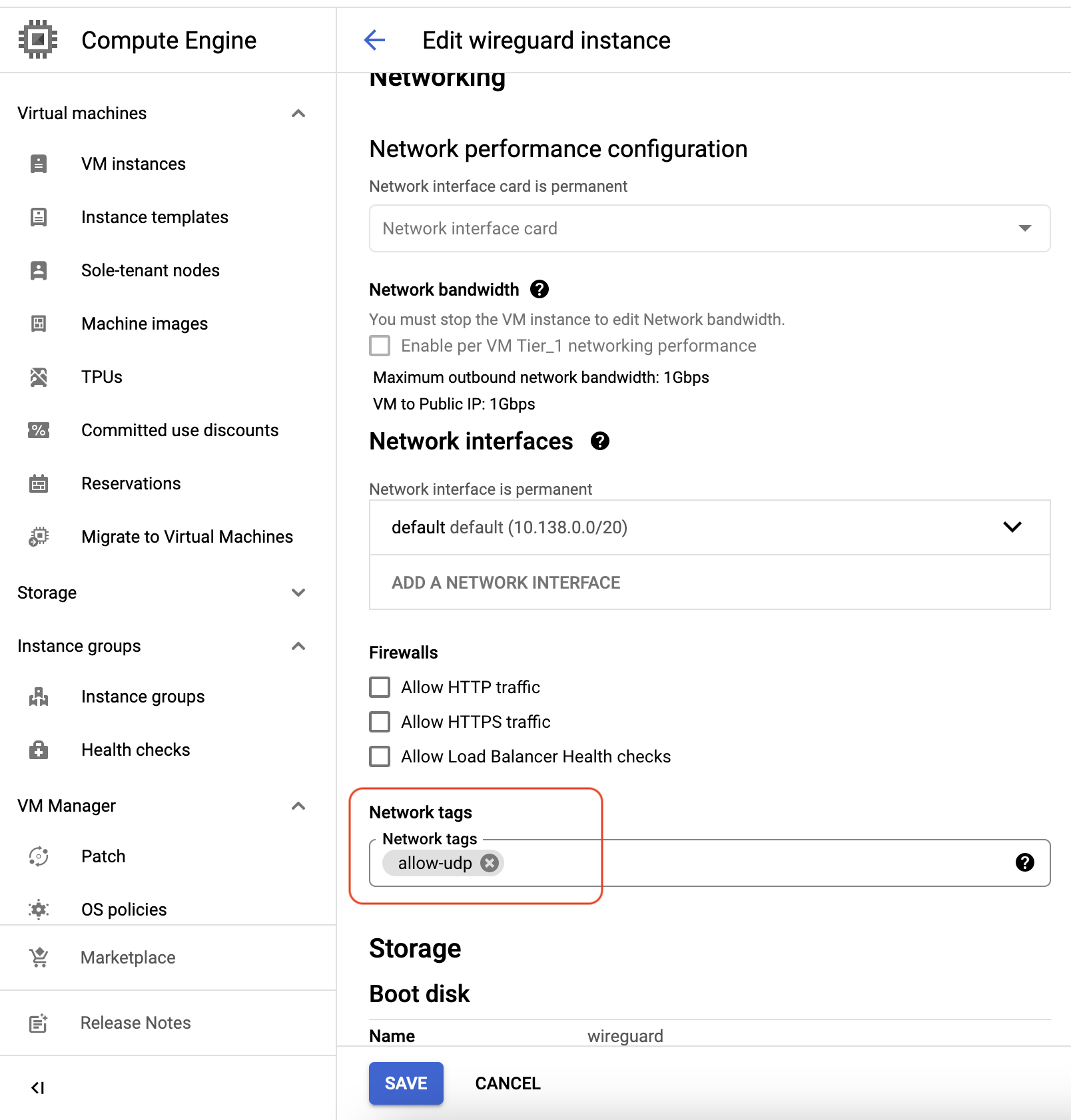Viewport: 1071px width, 1120px height.
Task: Toggle Enable per VM Tier_1 networking checkbox
Action: (380, 346)
